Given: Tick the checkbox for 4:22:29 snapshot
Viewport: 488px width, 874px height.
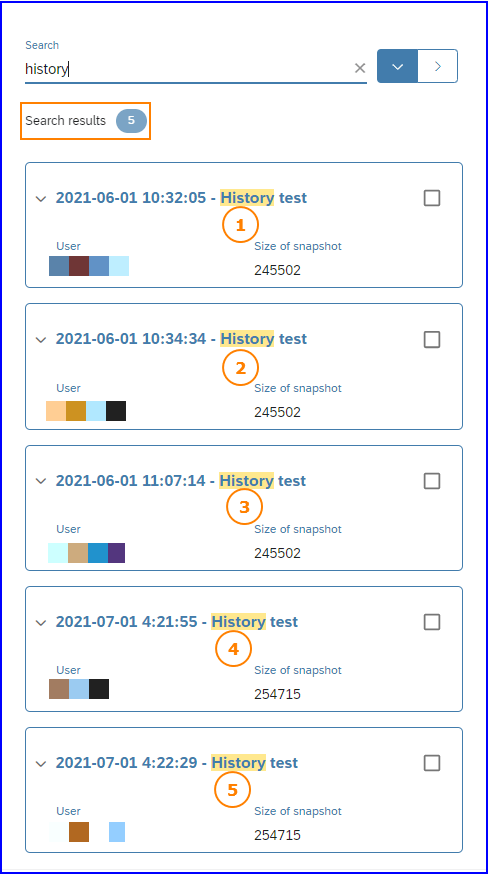Looking at the screenshot, I should click(x=432, y=763).
